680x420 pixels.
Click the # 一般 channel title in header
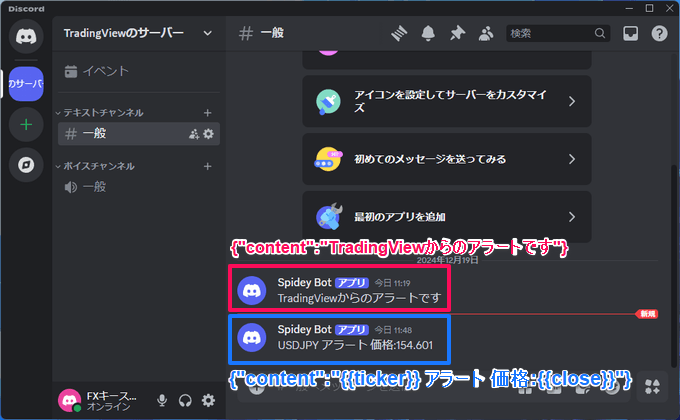[262, 33]
